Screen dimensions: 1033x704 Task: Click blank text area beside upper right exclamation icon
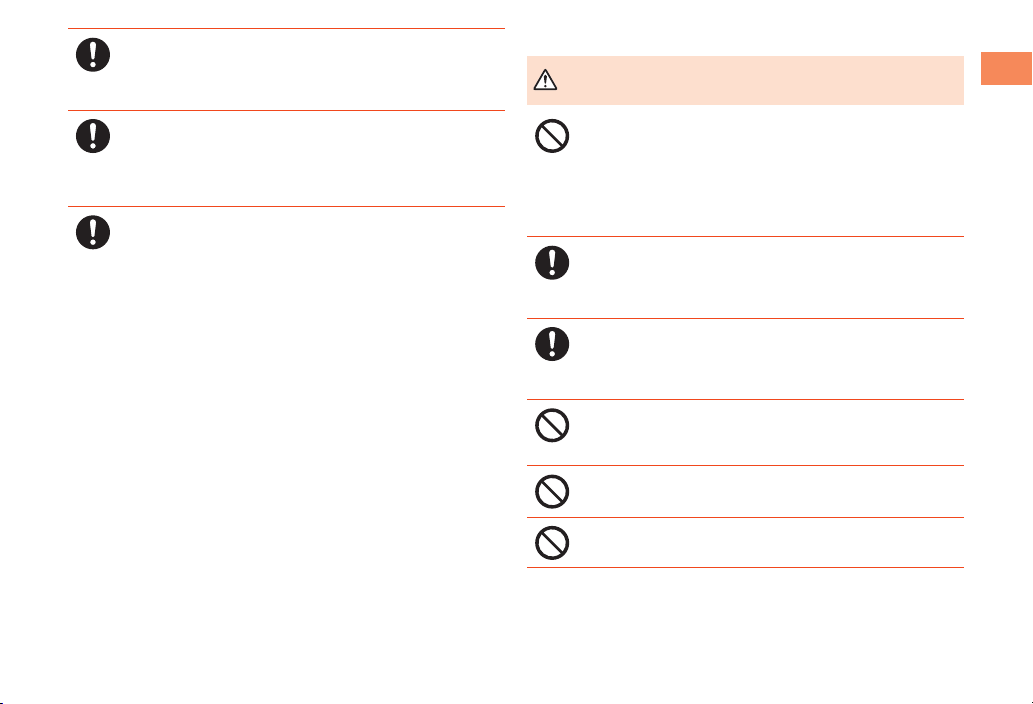(769, 277)
